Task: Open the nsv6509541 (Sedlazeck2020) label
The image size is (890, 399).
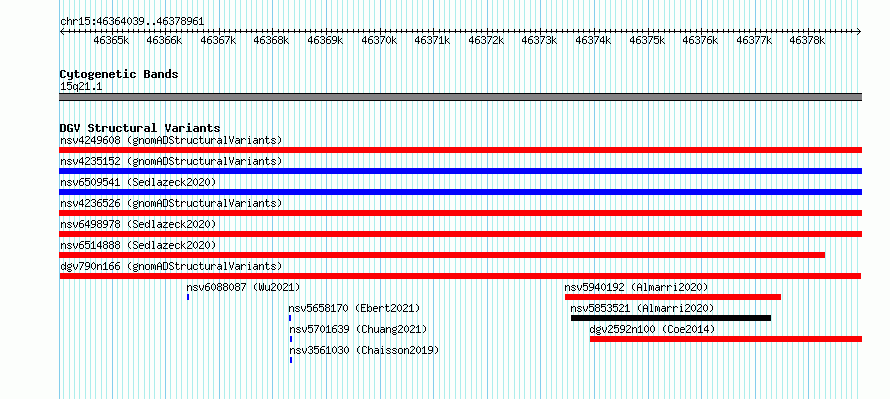Action: (x=138, y=182)
